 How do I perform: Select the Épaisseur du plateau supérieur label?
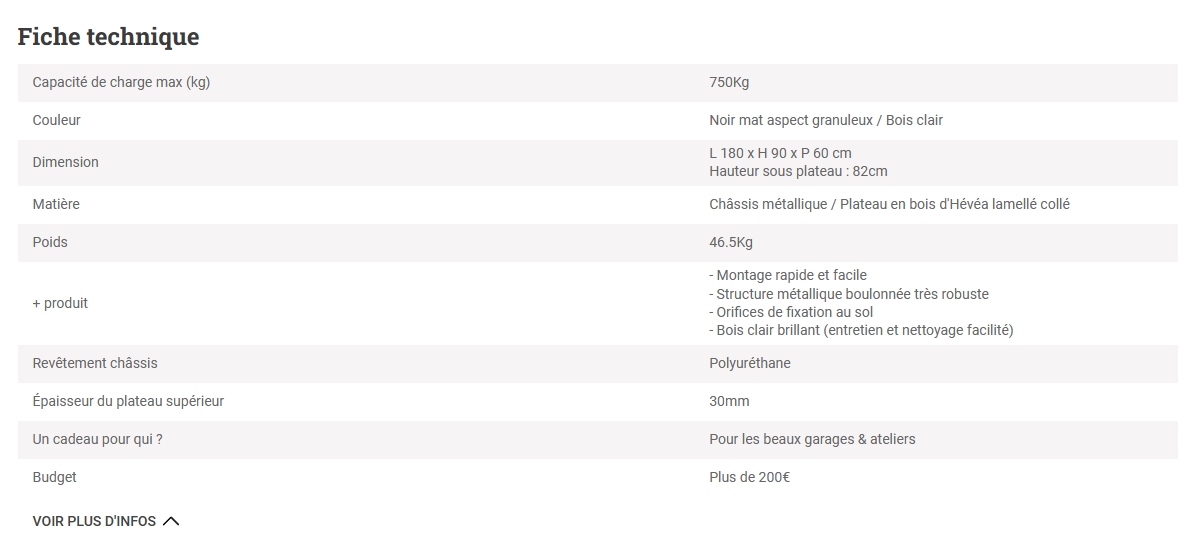click(128, 401)
